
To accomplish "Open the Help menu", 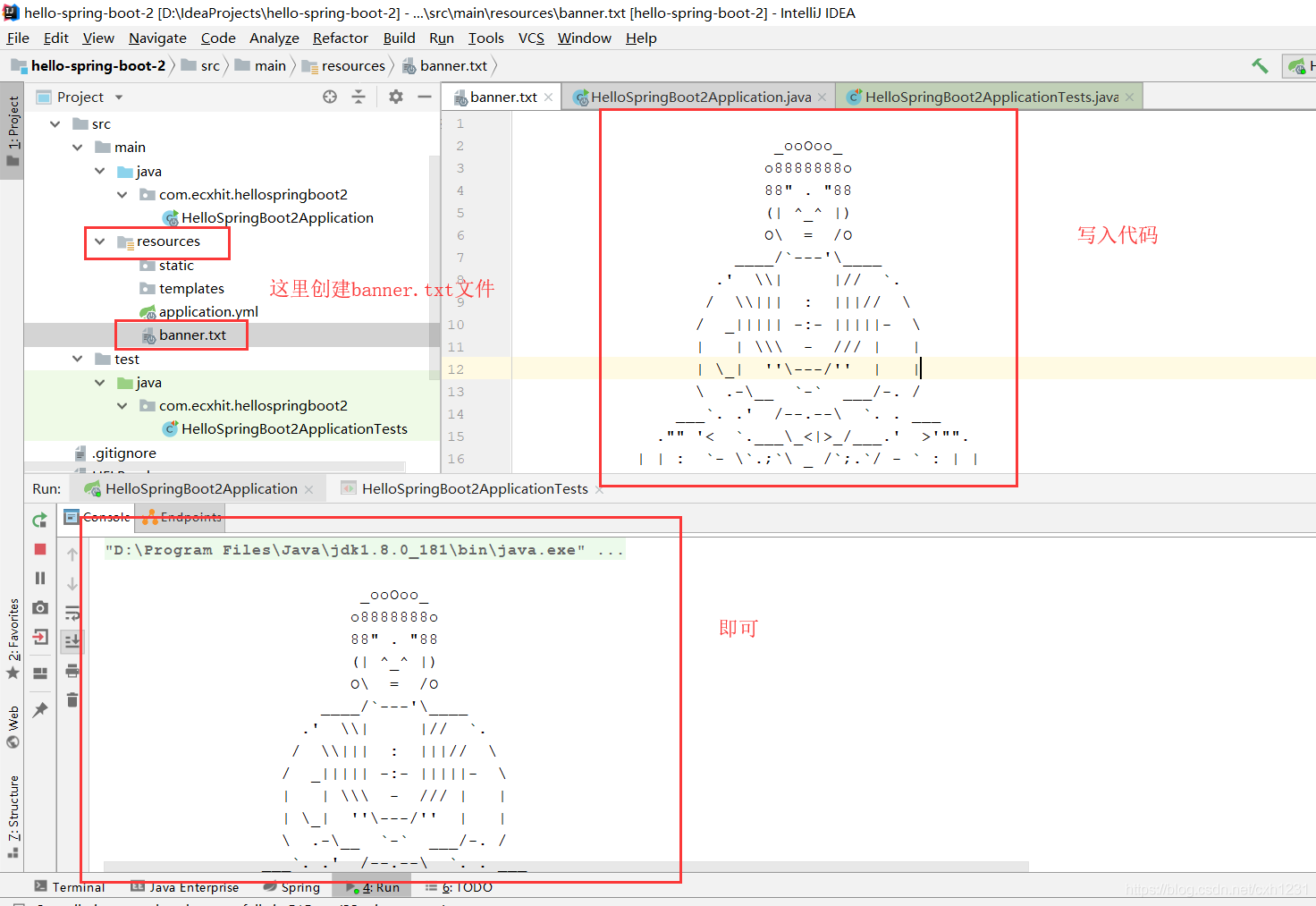I will pyautogui.click(x=641, y=38).
